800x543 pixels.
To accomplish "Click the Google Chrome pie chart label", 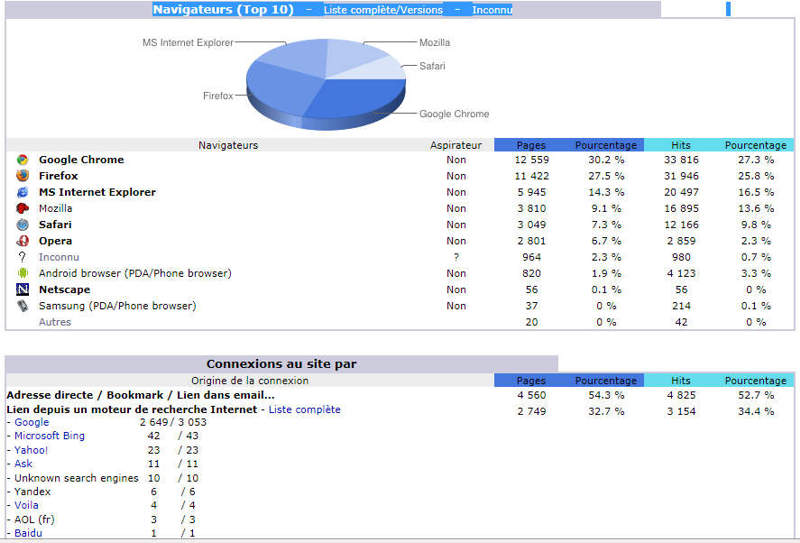I will pos(454,114).
